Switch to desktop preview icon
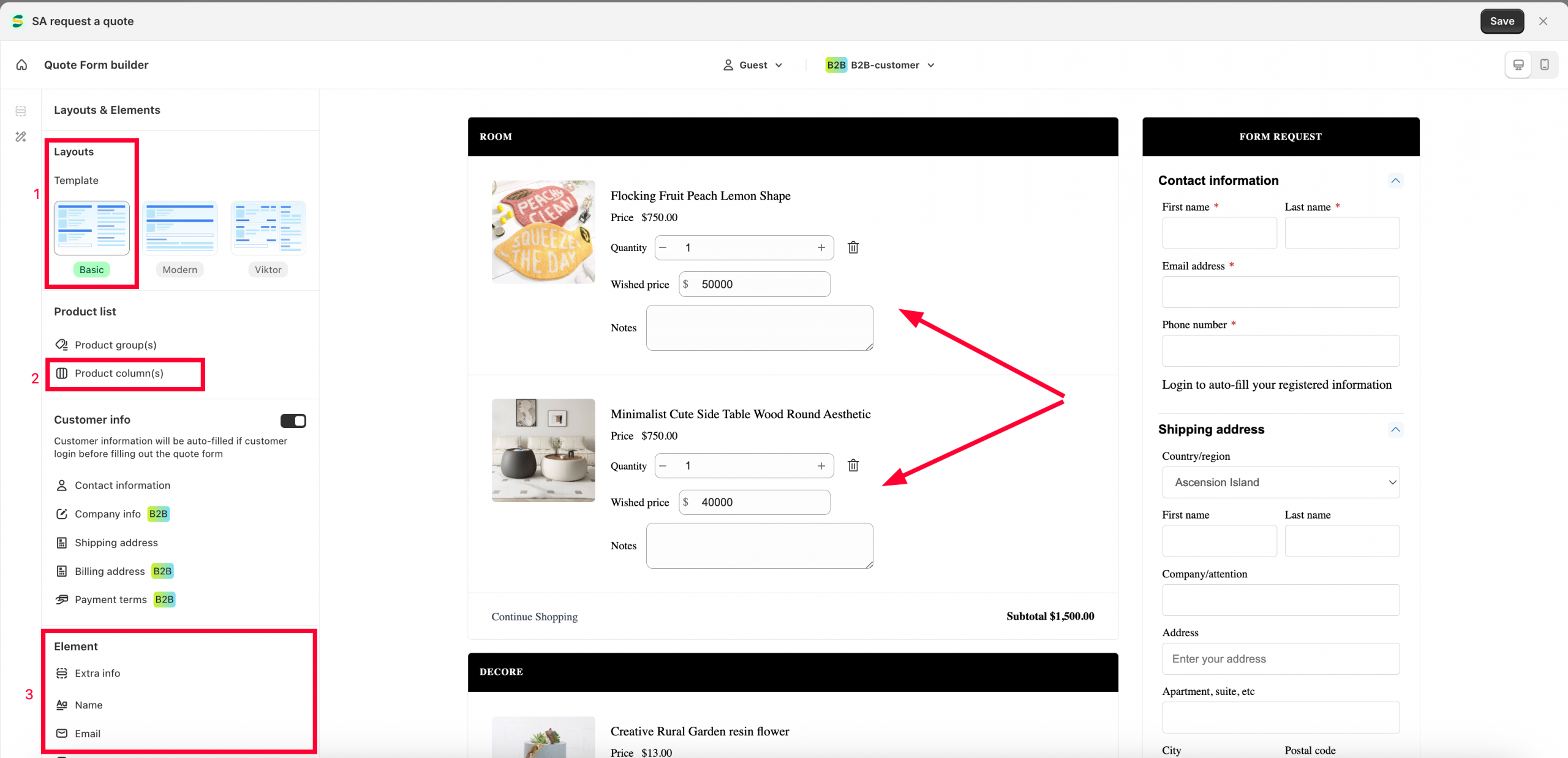This screenshot has height=758, width=1568. pyautogui.click(x=1518, y=65)
